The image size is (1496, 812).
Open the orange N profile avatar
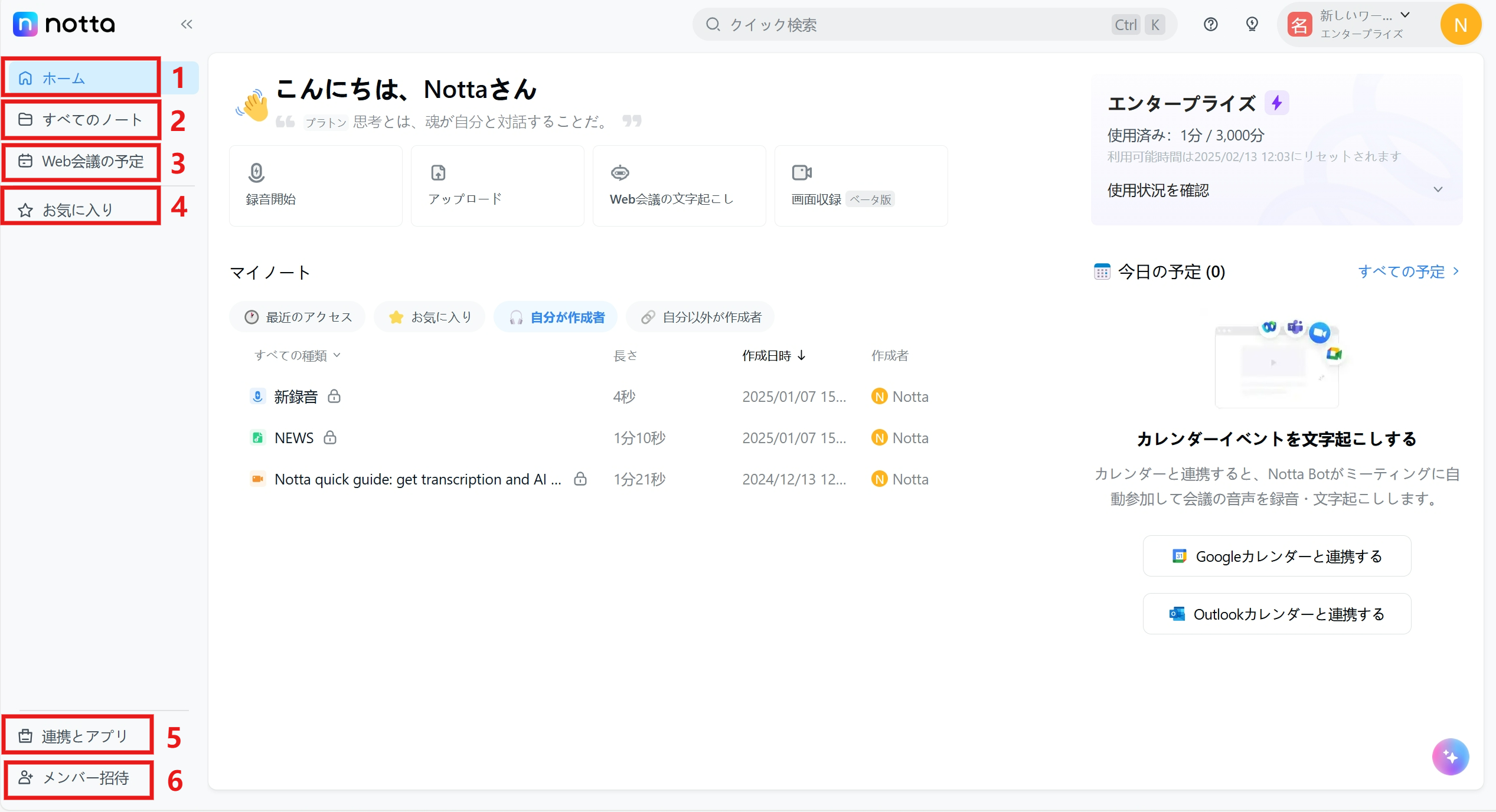coord(1461,24)
